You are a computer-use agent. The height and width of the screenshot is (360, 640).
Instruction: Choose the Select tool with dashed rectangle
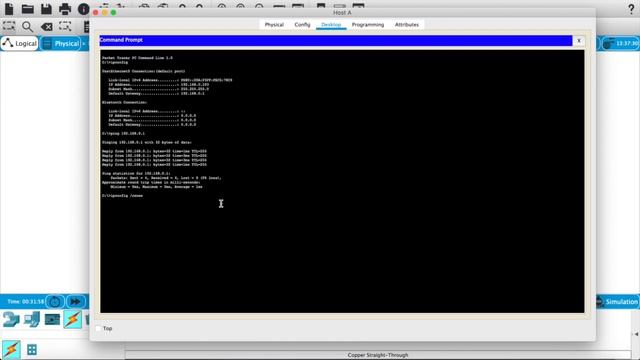[9, 27]
